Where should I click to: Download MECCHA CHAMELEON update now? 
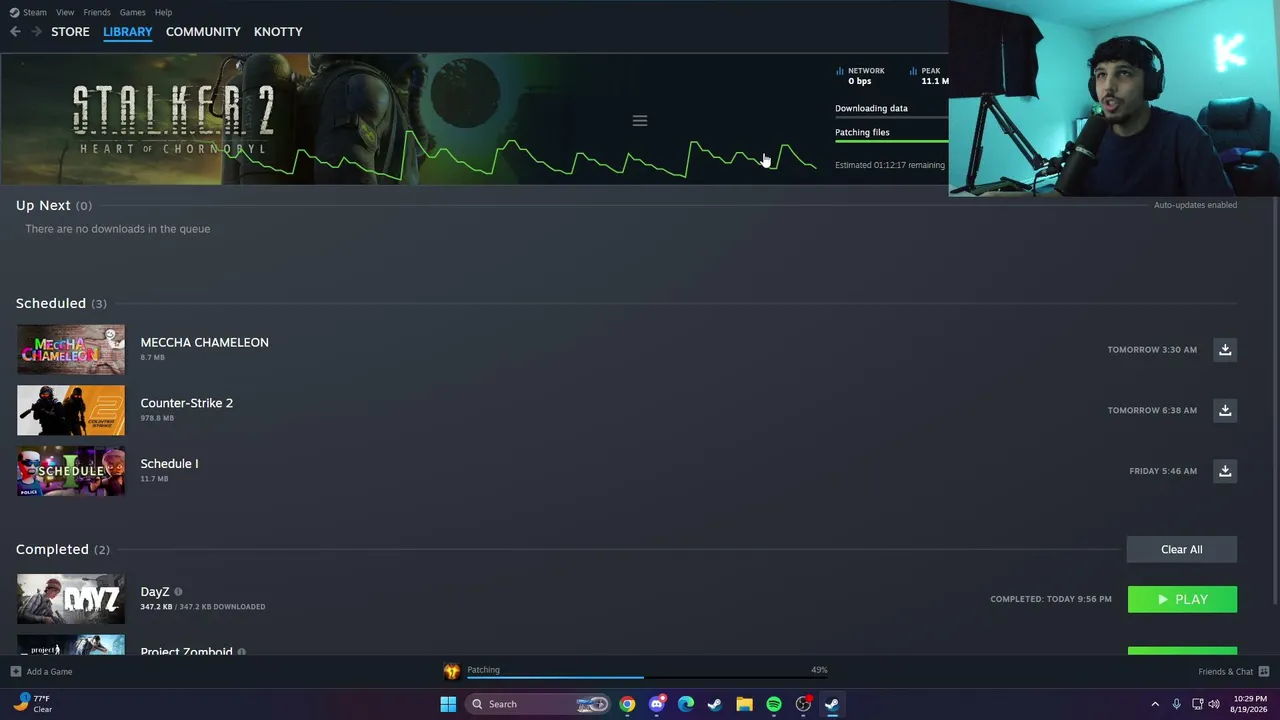click(1225, 350)
